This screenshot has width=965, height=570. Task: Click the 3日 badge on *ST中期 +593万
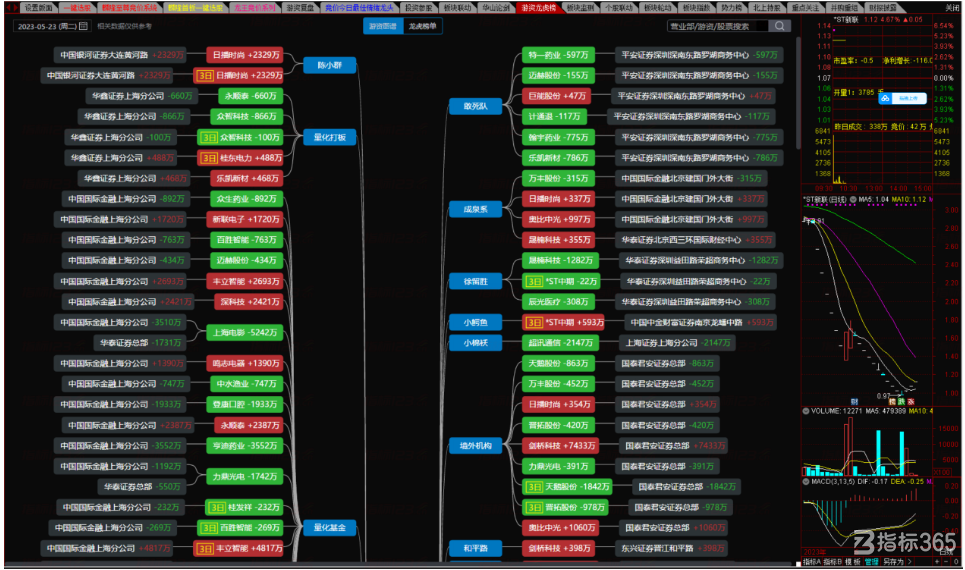[534, 323]
